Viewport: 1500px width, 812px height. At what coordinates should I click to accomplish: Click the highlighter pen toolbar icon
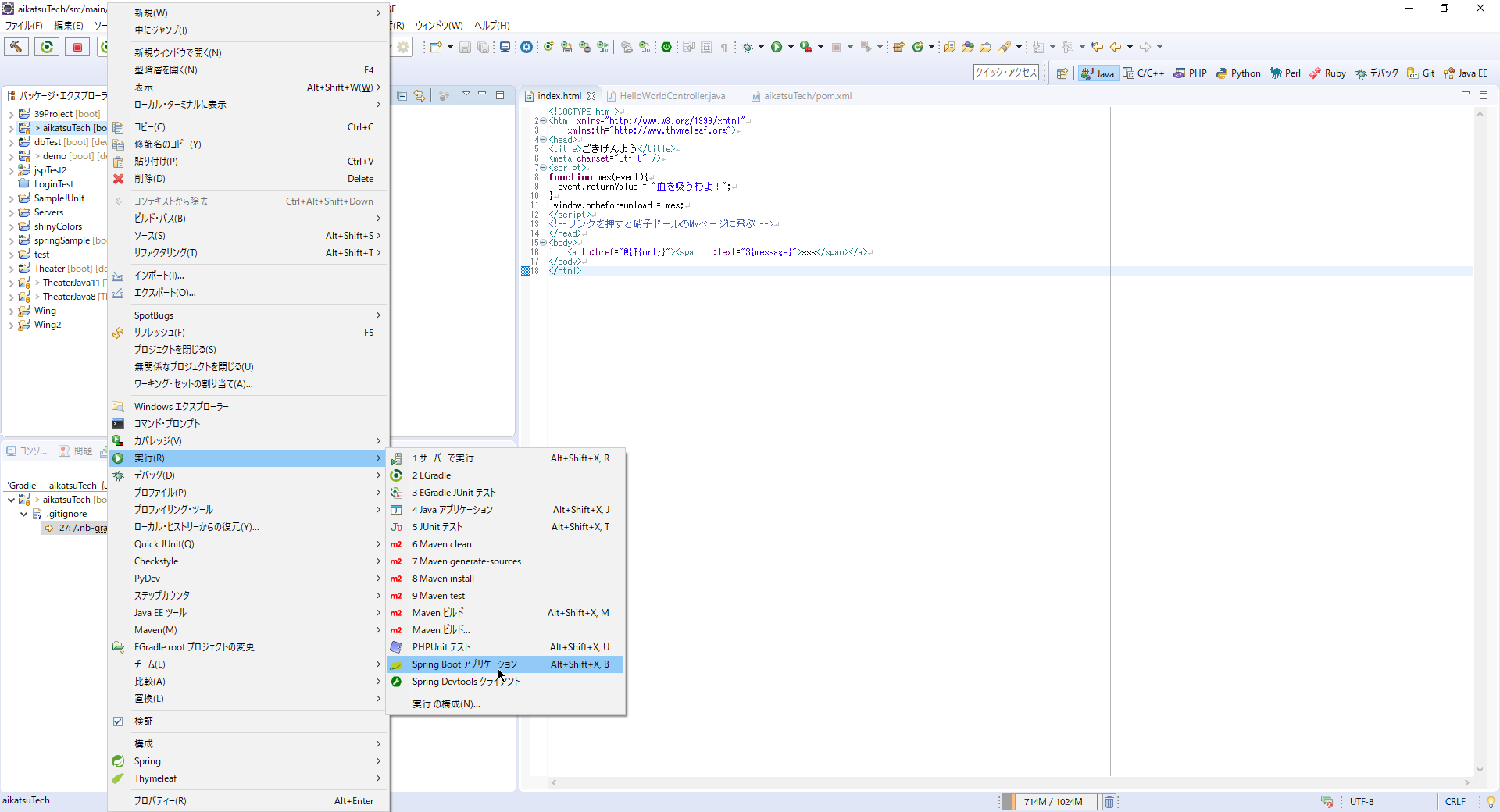pyautogui.click(x=1005, y=47)
